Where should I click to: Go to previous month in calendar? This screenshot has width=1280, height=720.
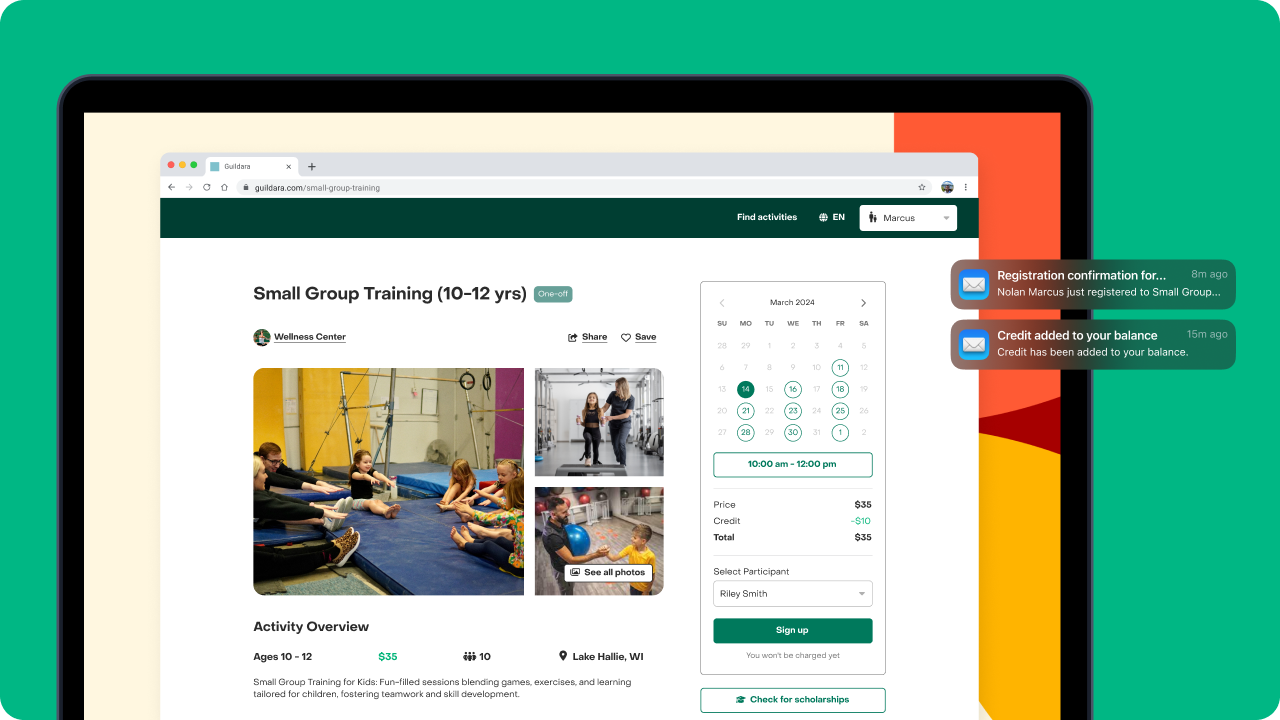722,303
